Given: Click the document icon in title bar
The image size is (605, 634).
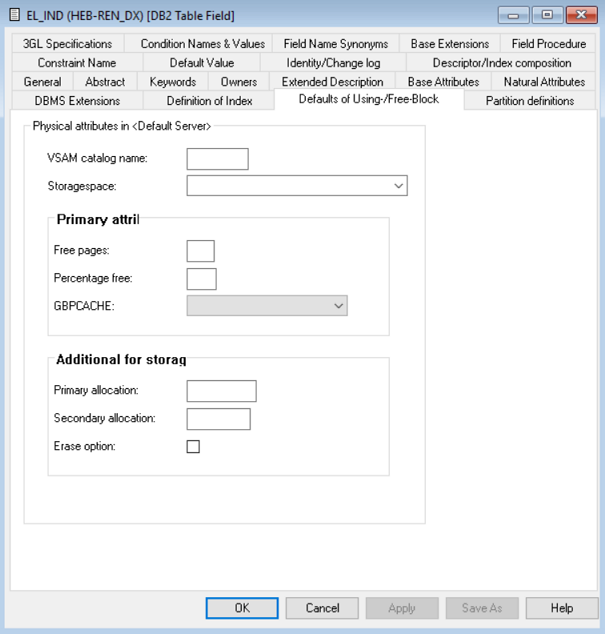Looking at the screenshot, I should pyautogui.click(x=15, y=15).
